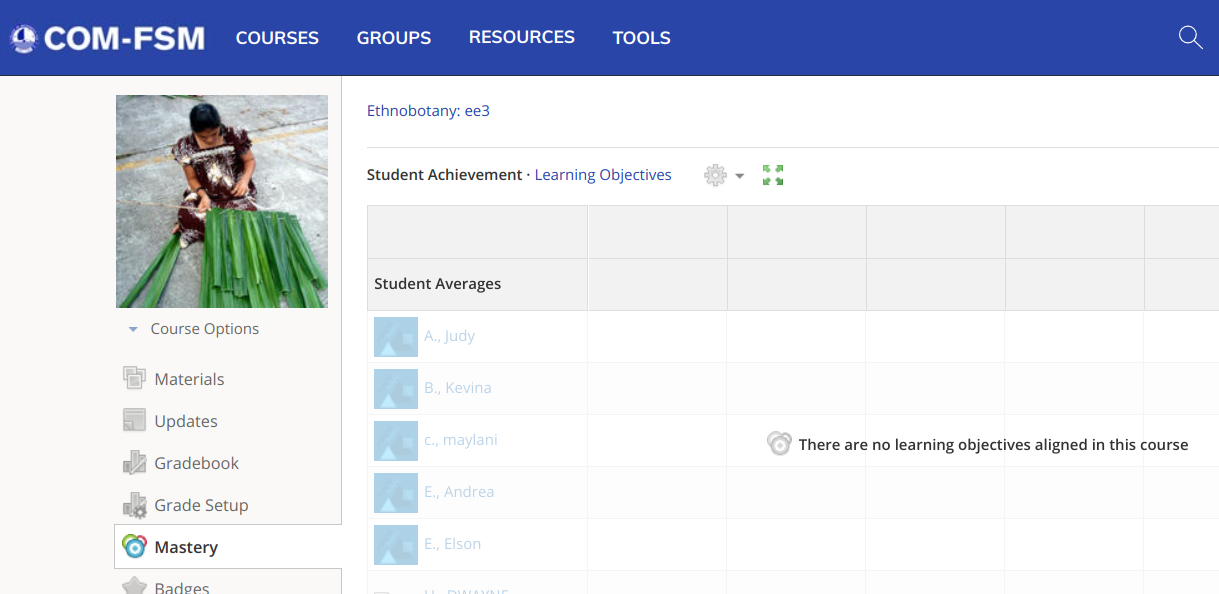The image size is (1219, 594).
Task: Open the search magnifier icon
Action: (1190, 38)
